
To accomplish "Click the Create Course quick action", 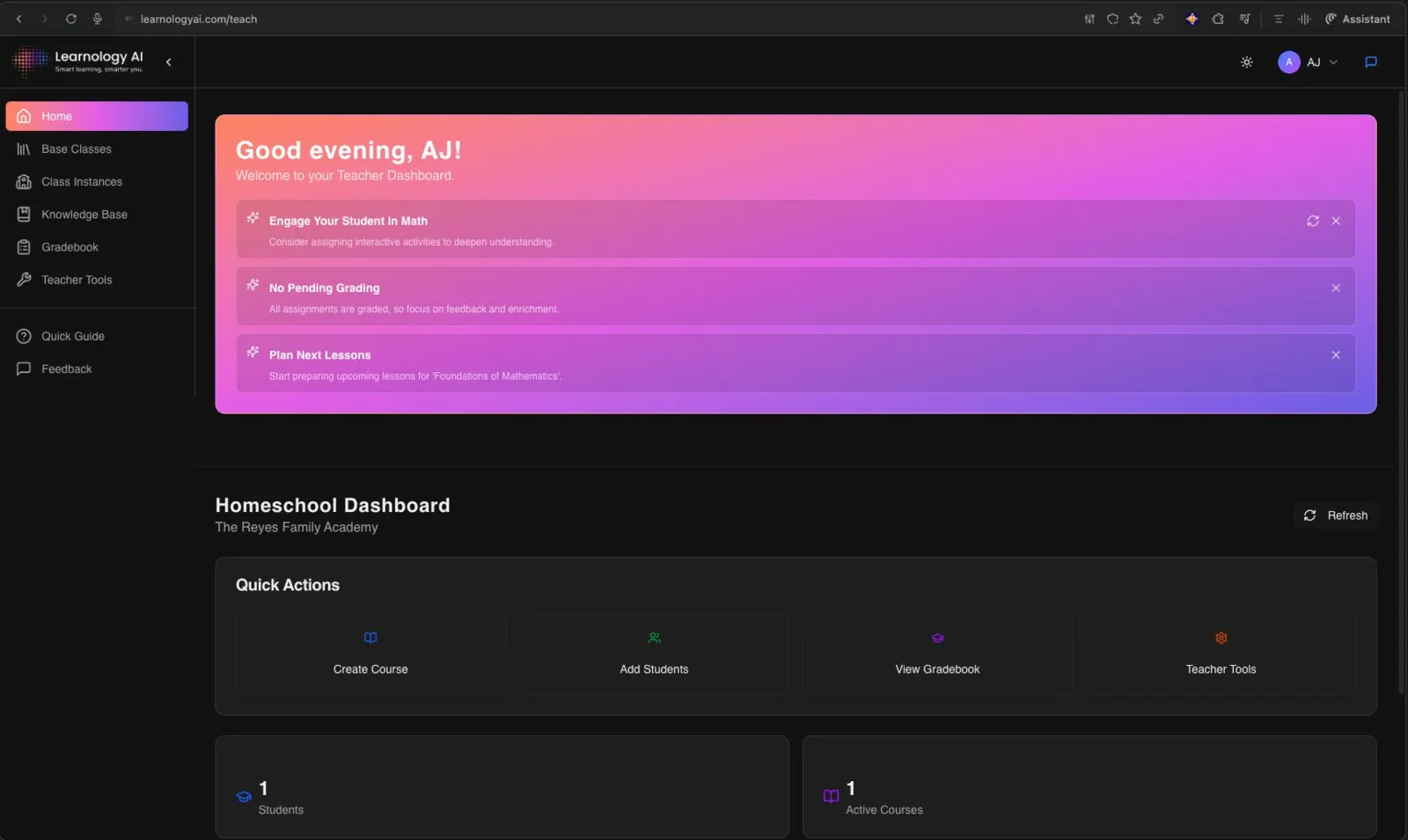I will click(x=370, y=654).
